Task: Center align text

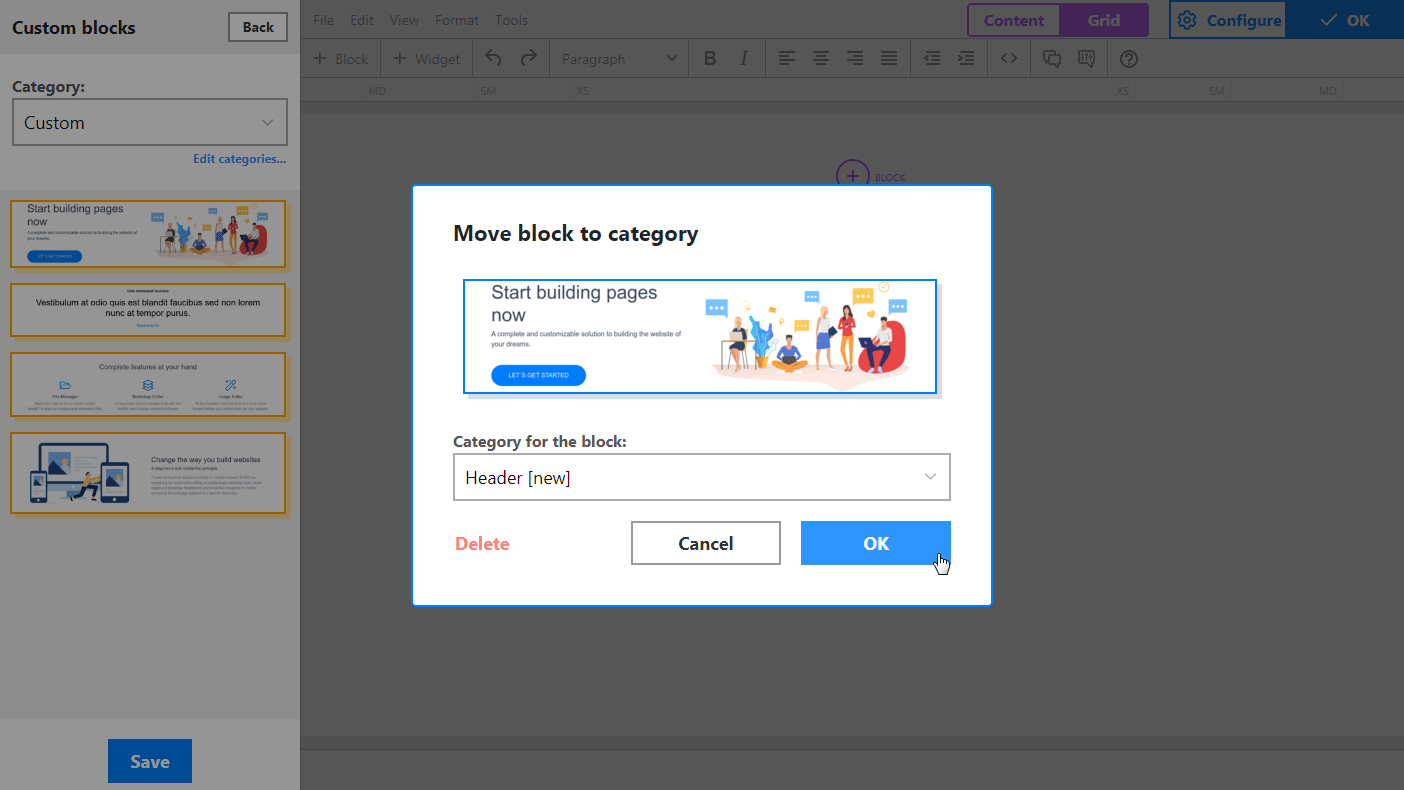Action: tap(821, 58)
